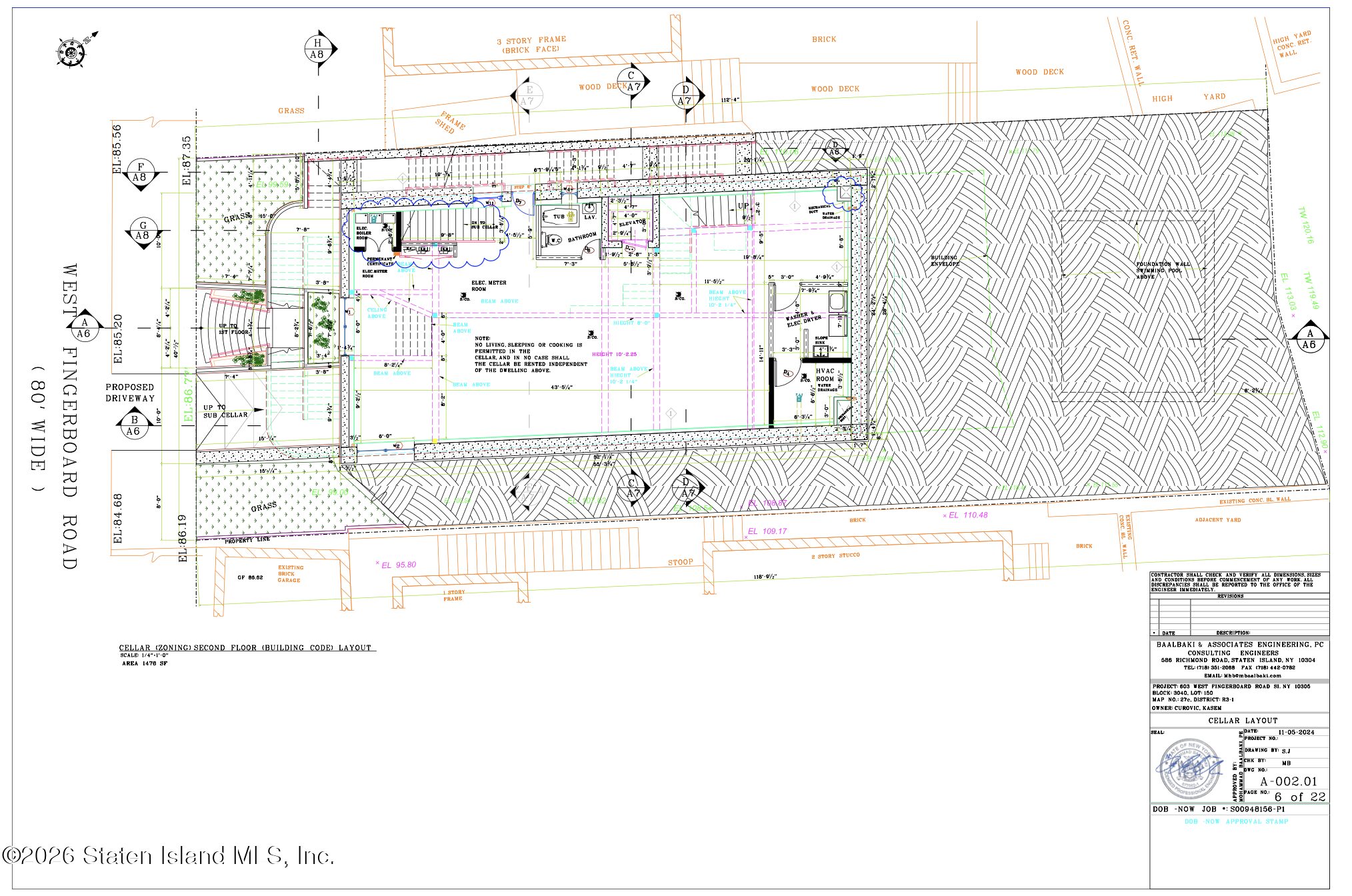Click the 'WEST FINGERBOARD ROAD' street label
The image size is (1352, 896).
[69, 416]
